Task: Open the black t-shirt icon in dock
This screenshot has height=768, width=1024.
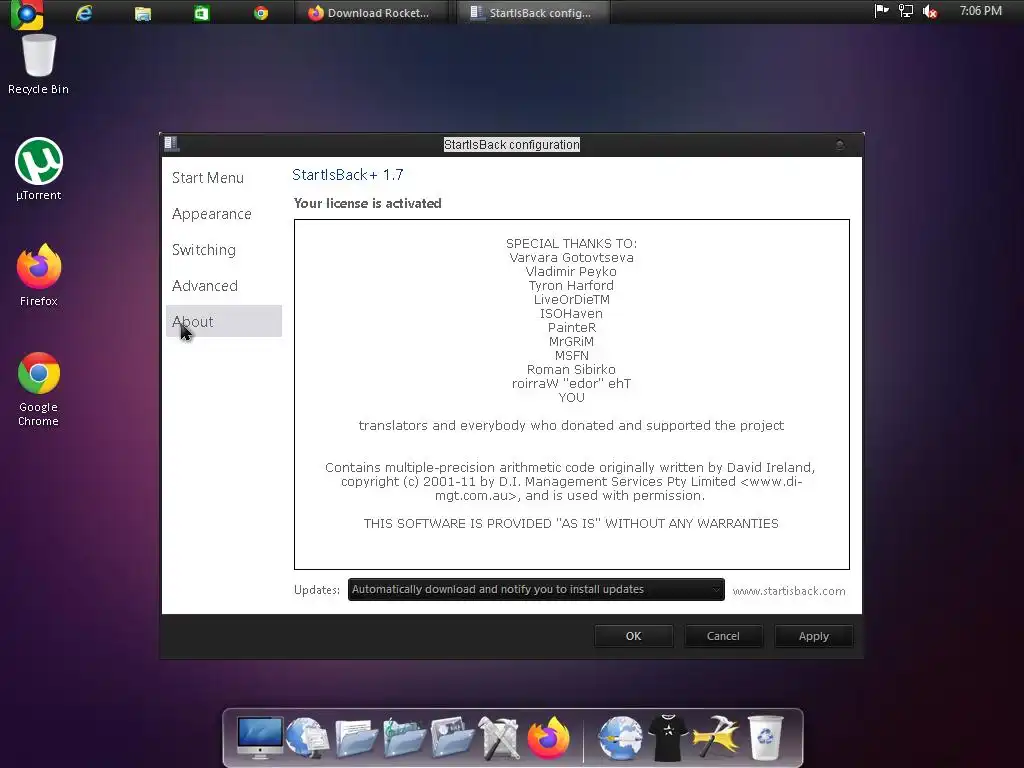Action: [667, 738]
